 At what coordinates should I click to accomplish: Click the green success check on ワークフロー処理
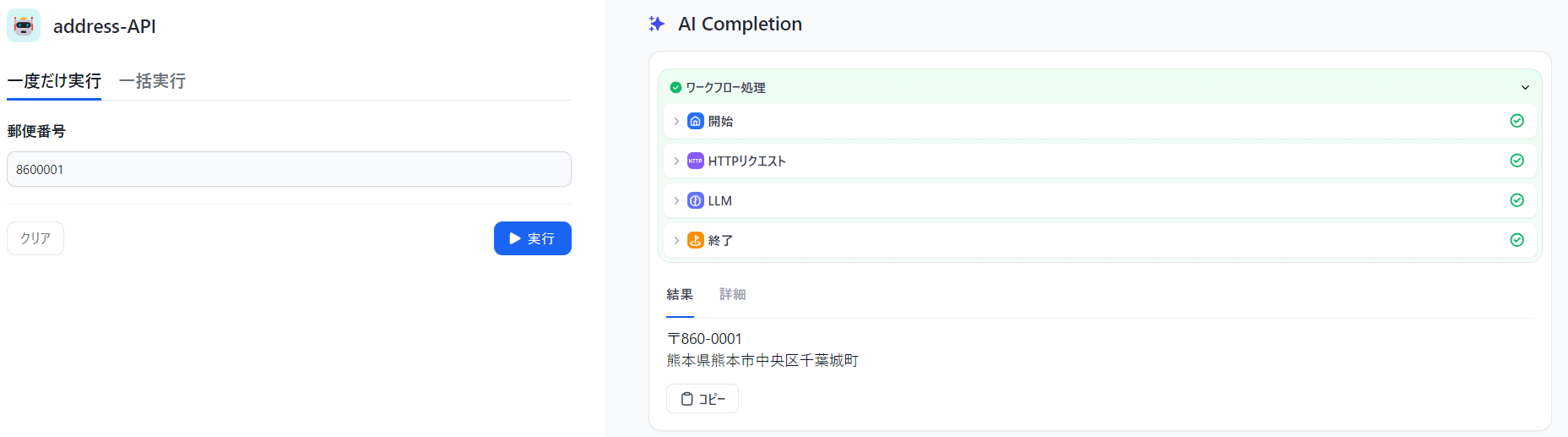[675, 87]
